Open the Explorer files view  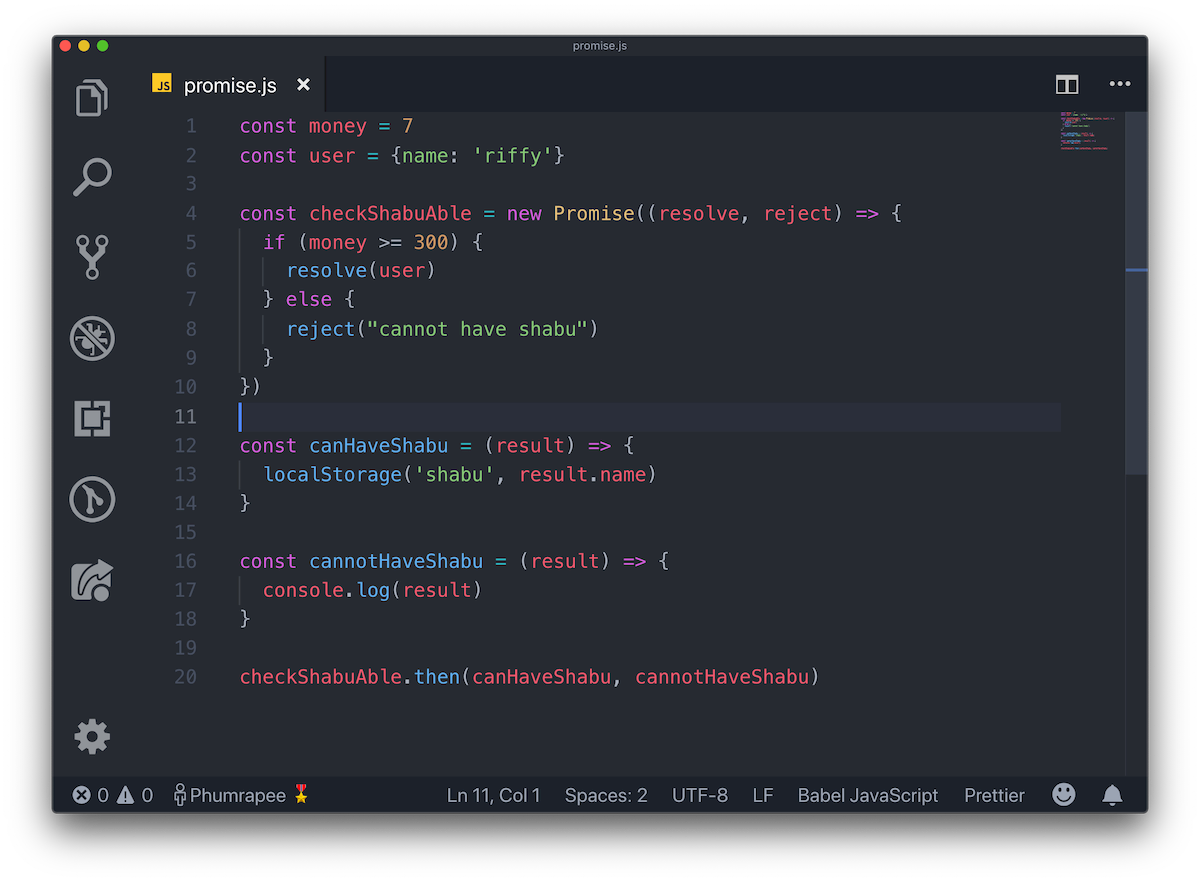click(x=92, y=98)
